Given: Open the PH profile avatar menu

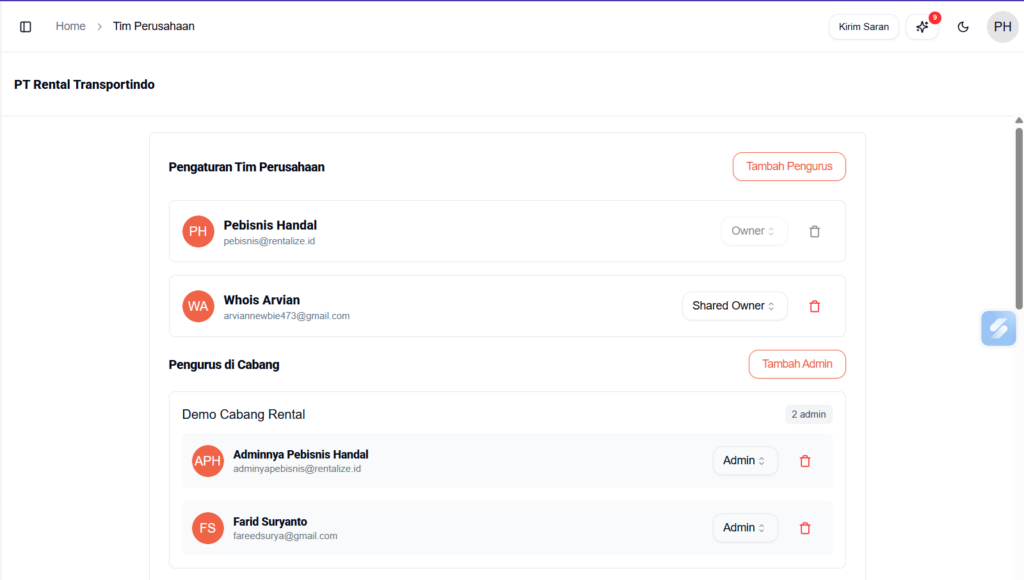Looking at the screenshot, I should (x=1002, y=27).
